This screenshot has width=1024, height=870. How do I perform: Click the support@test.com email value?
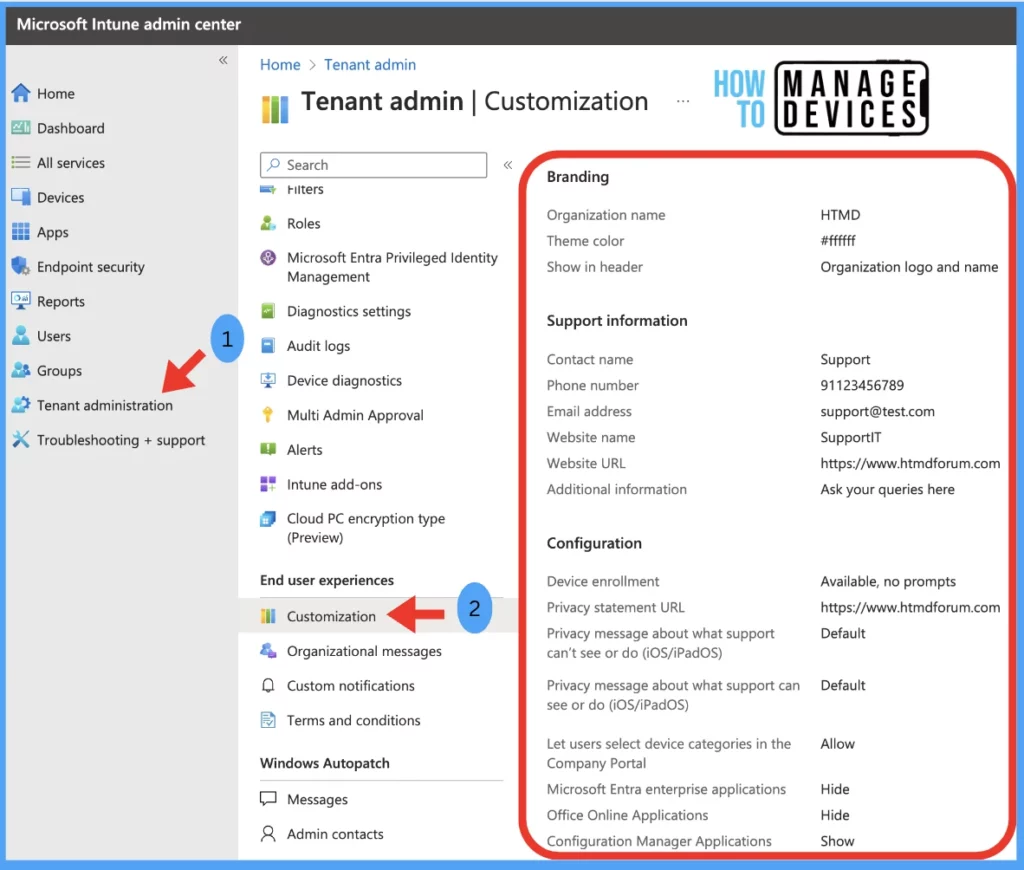click(x=877, y=411)
